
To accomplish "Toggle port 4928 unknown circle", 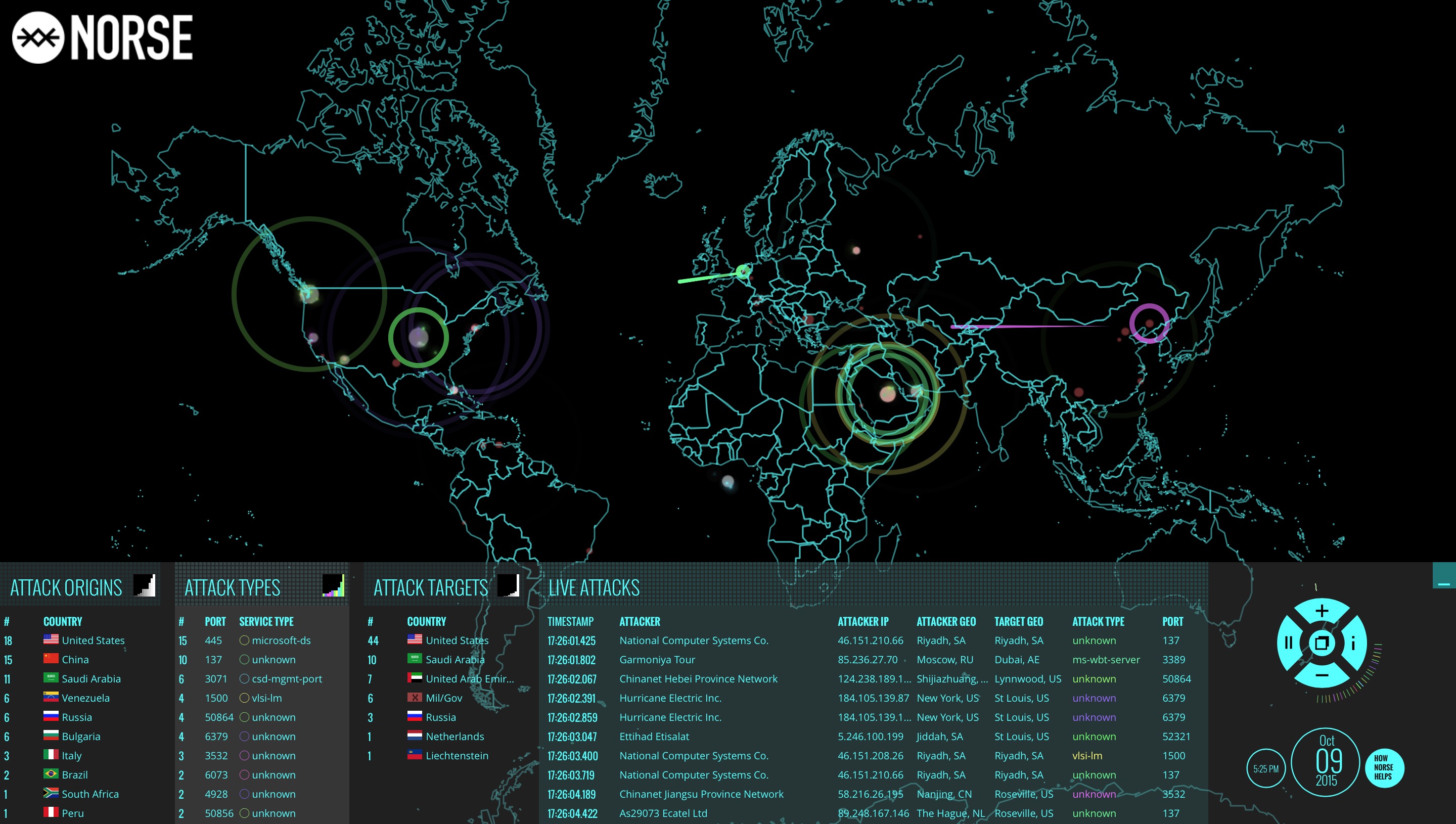I will tap(245, 795).
